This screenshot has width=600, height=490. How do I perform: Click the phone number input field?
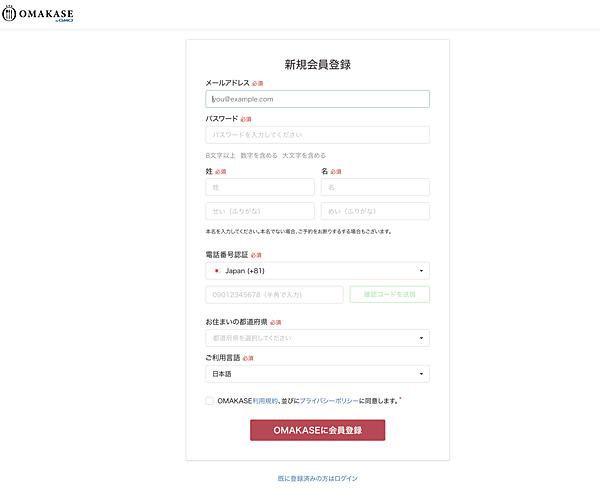click(274, 295)
